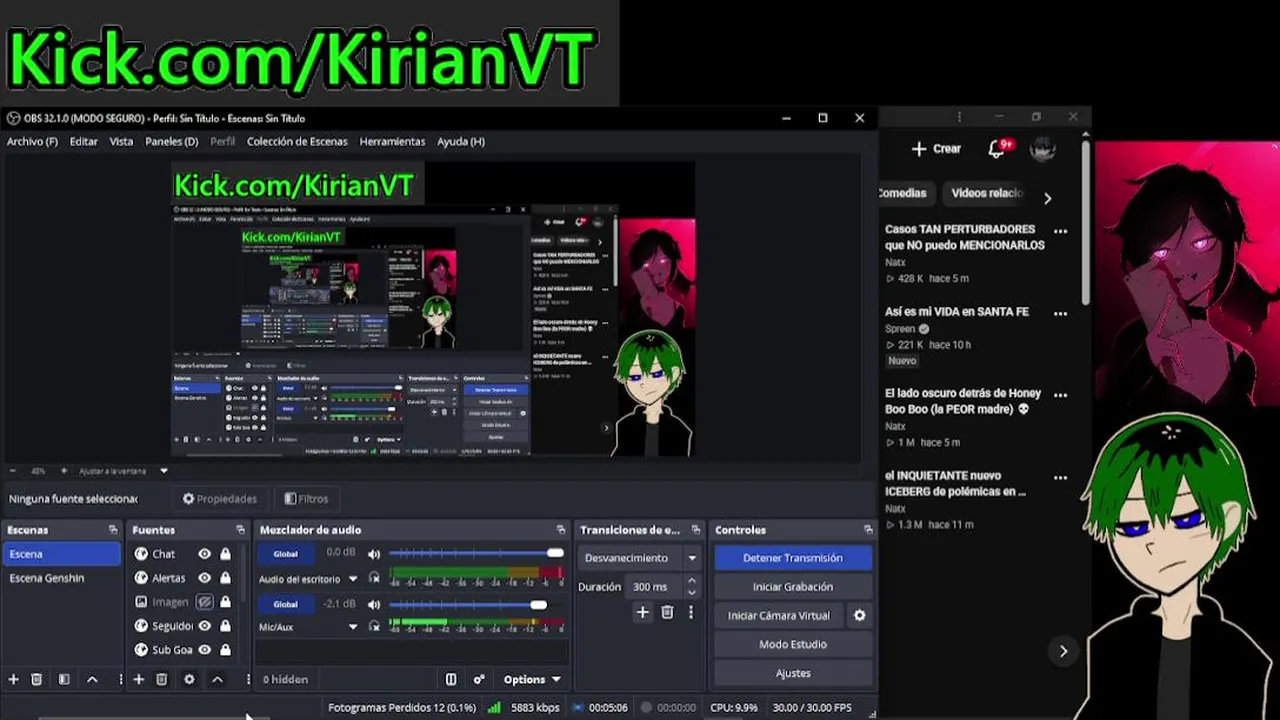The width and height of the screenshot is (1280, 720).
Task: Click Iniciar Grabación button
Action: pyautogui.click(x=793, y=587)
